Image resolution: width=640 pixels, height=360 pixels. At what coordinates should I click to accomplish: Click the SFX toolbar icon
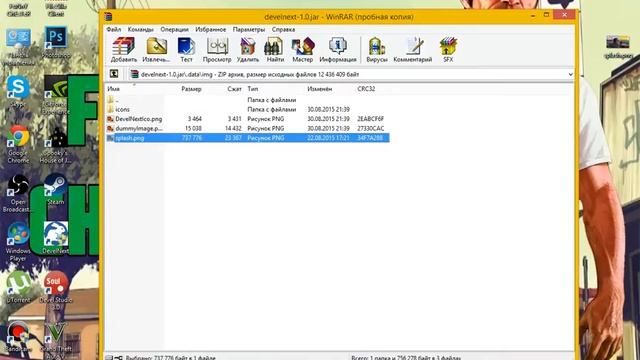448,49
